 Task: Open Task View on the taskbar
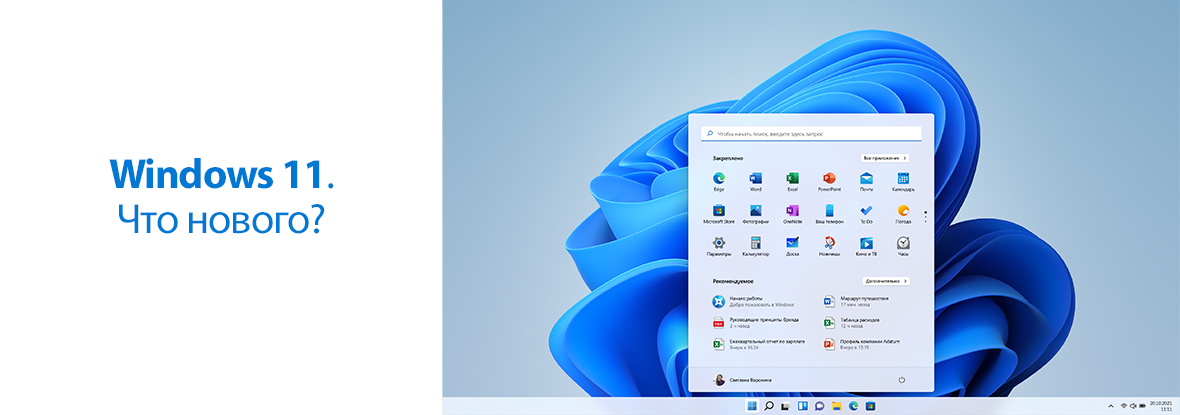(x=786, y=406)
